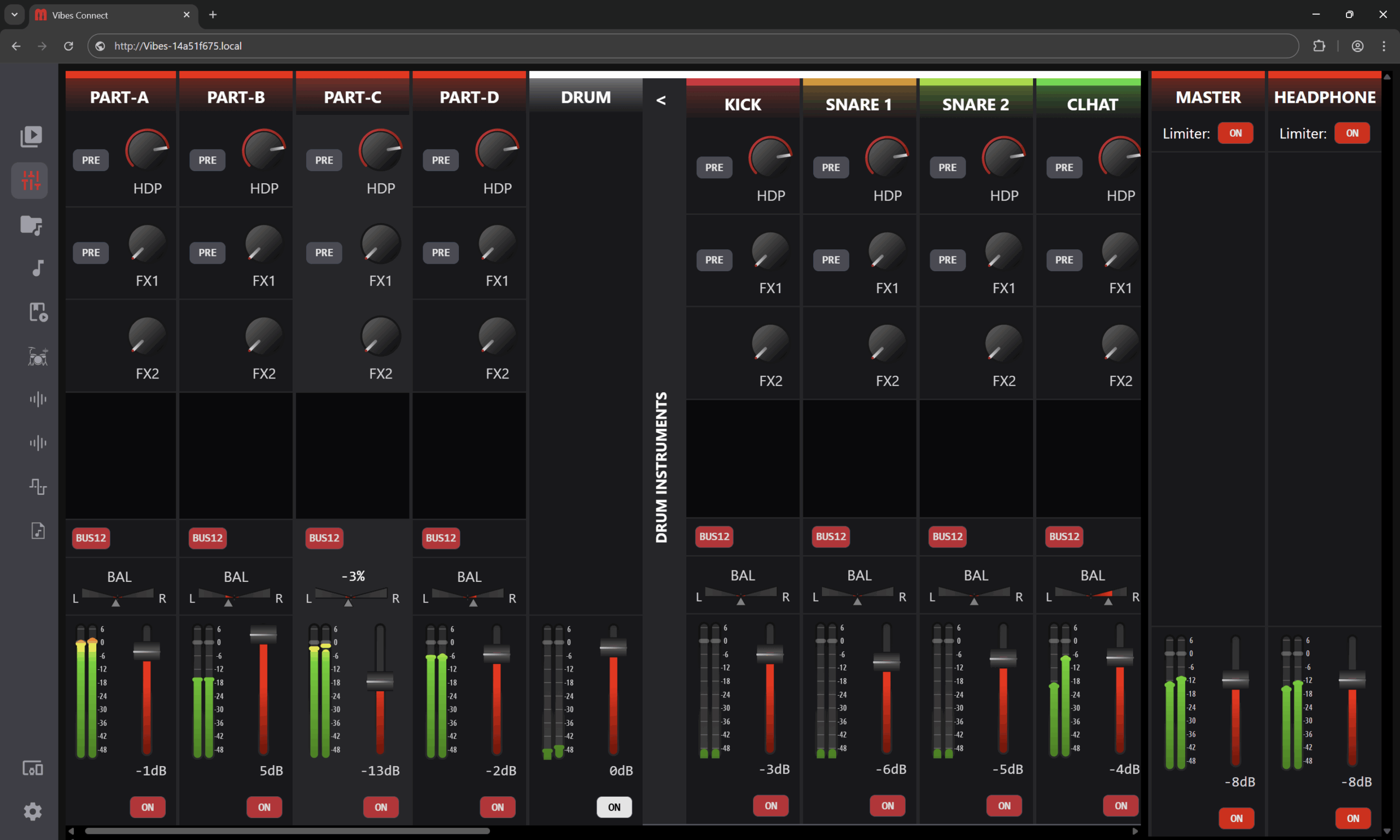Screen dimensions: 1400x840
Task: Click the square wave step icon in sidebar
Action: pyautogui.click(x=37, y=486)
